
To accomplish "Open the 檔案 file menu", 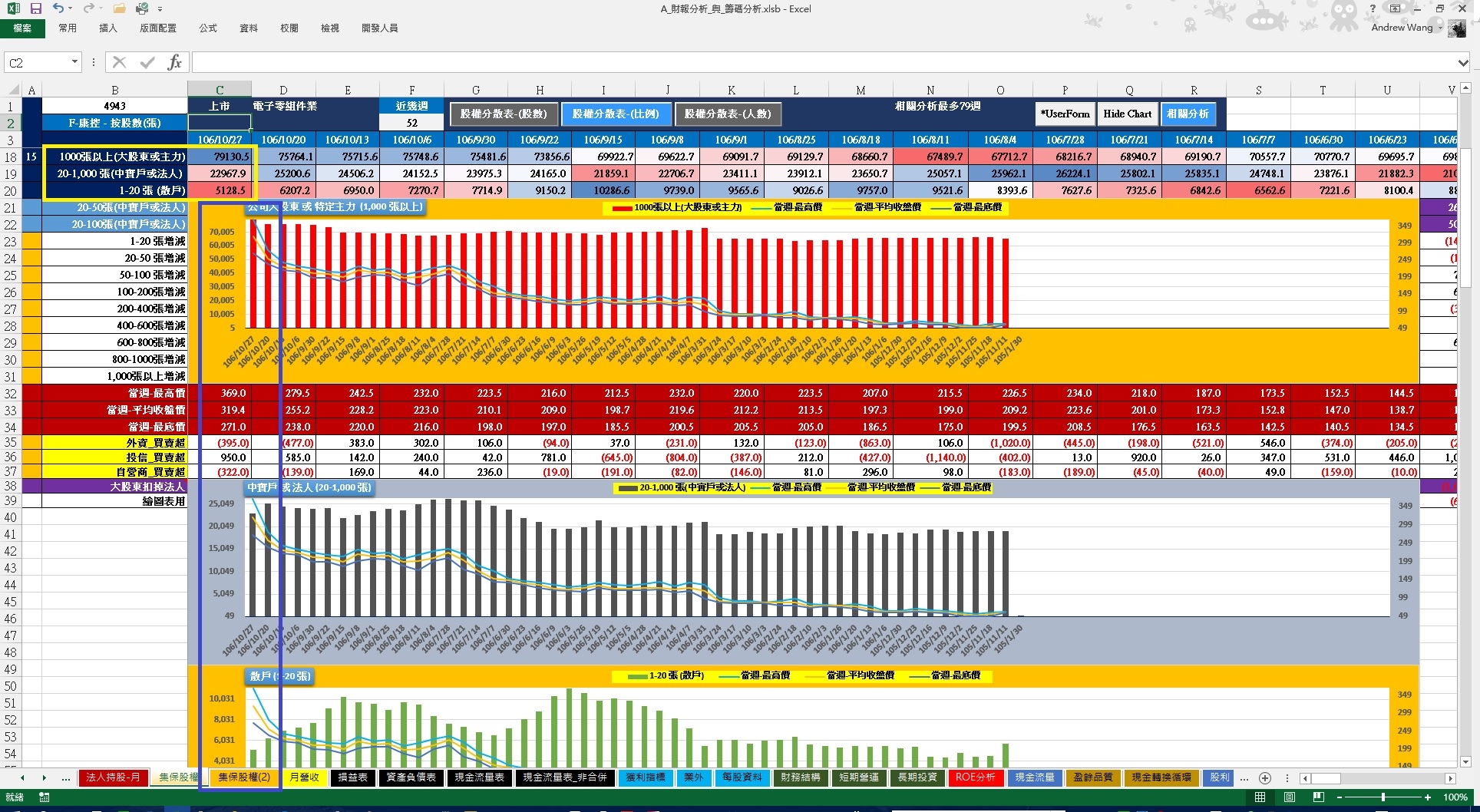I will pyautogui.click(x=22, y=28).
